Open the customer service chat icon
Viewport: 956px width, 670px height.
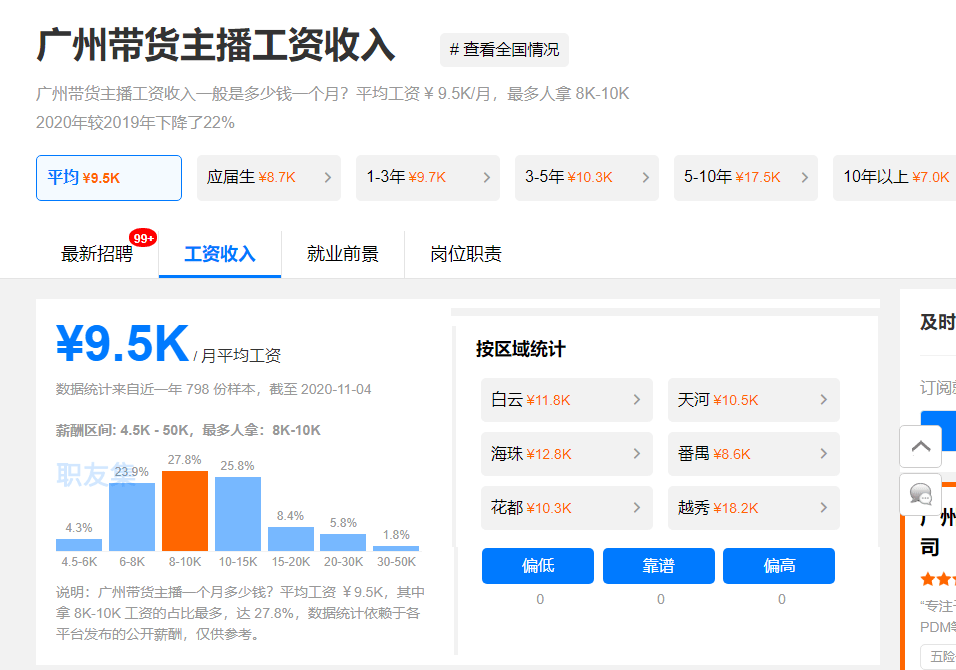coord(919,494)
